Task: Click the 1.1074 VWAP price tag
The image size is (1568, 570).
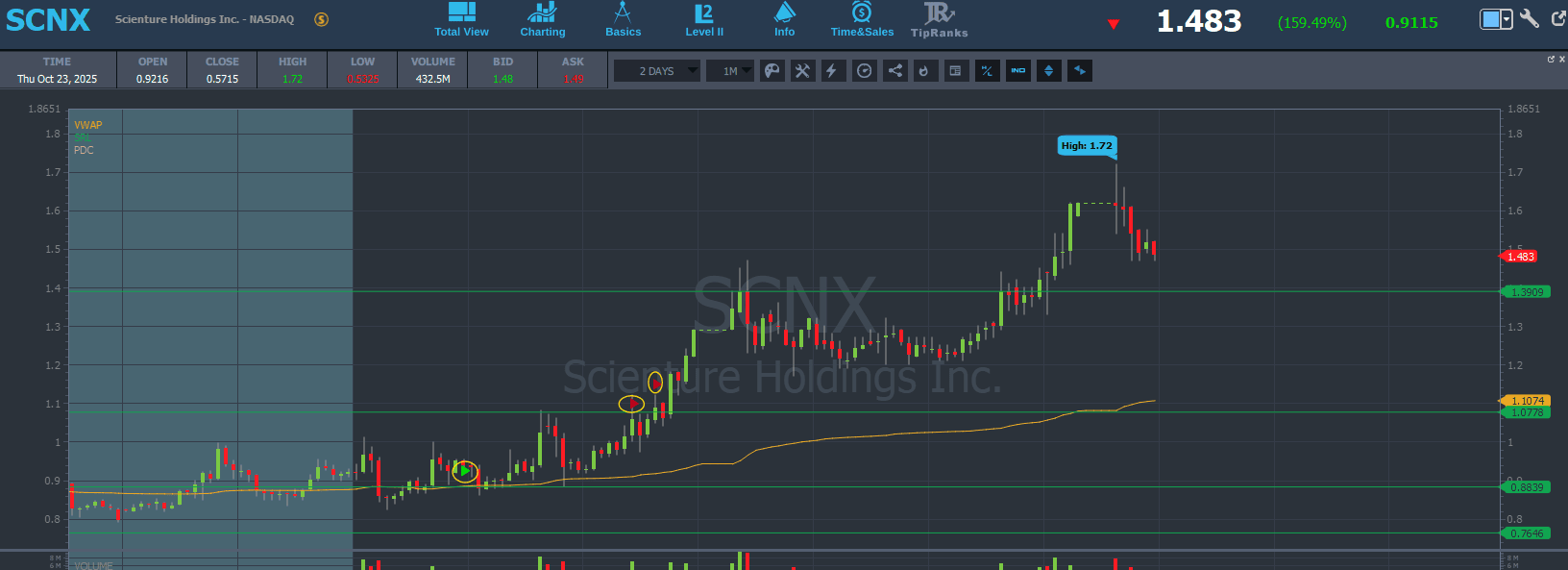Action: [x=1526, y=401]
